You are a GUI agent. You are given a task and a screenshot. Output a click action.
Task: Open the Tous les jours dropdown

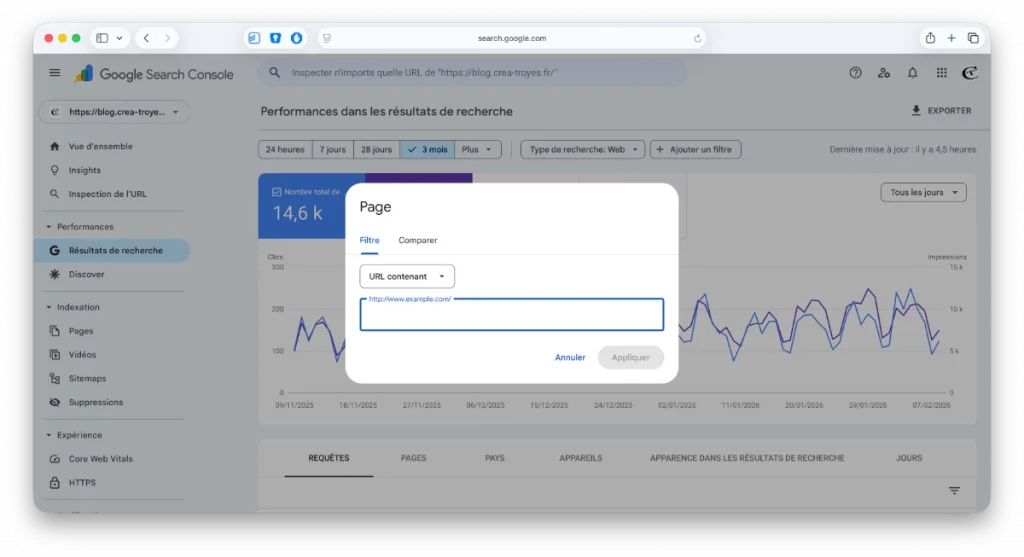(x=923, y=193)
